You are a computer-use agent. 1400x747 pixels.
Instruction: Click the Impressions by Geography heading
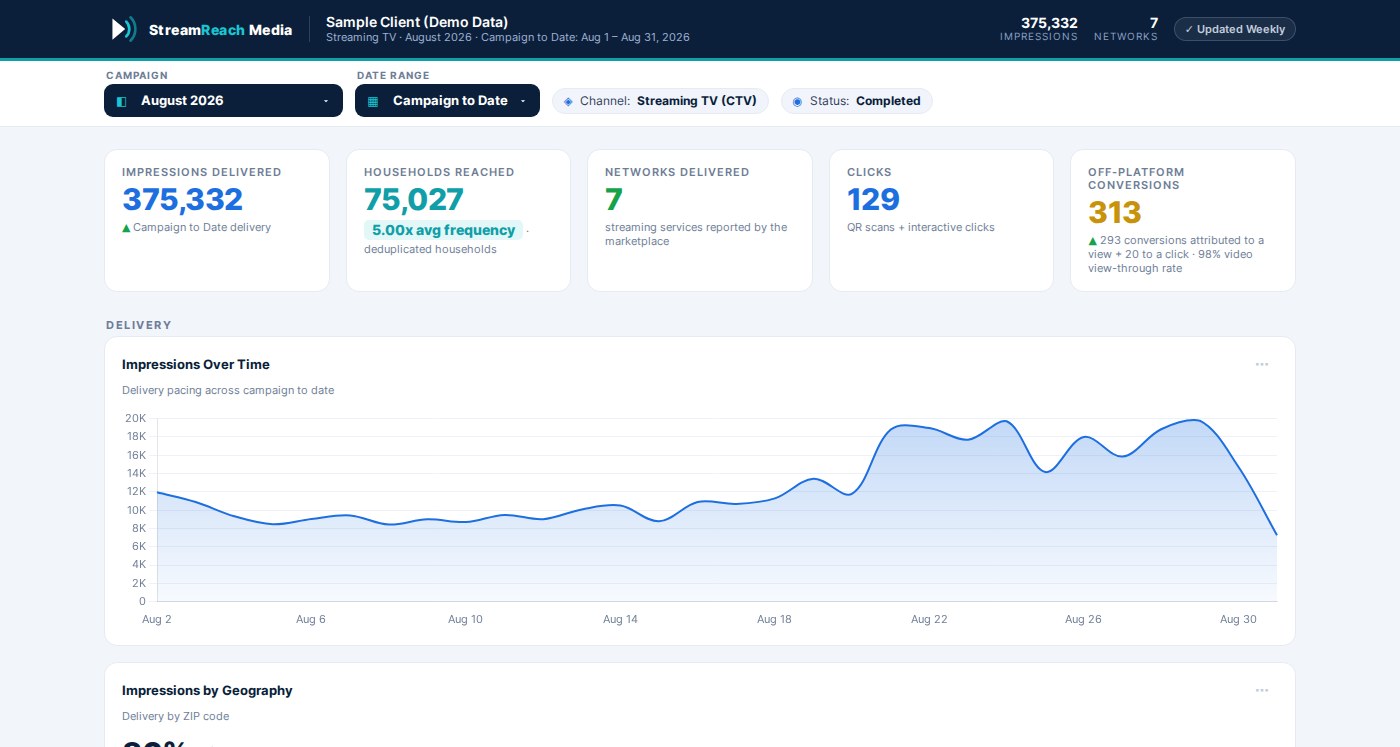tap(207, 690)
